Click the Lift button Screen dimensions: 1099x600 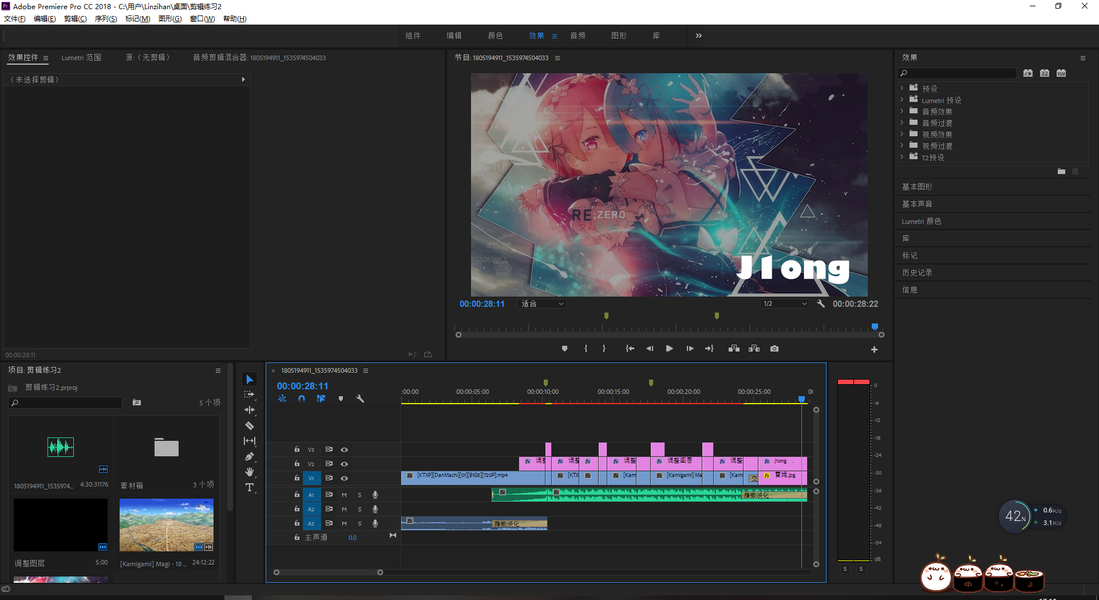(734, 348)
